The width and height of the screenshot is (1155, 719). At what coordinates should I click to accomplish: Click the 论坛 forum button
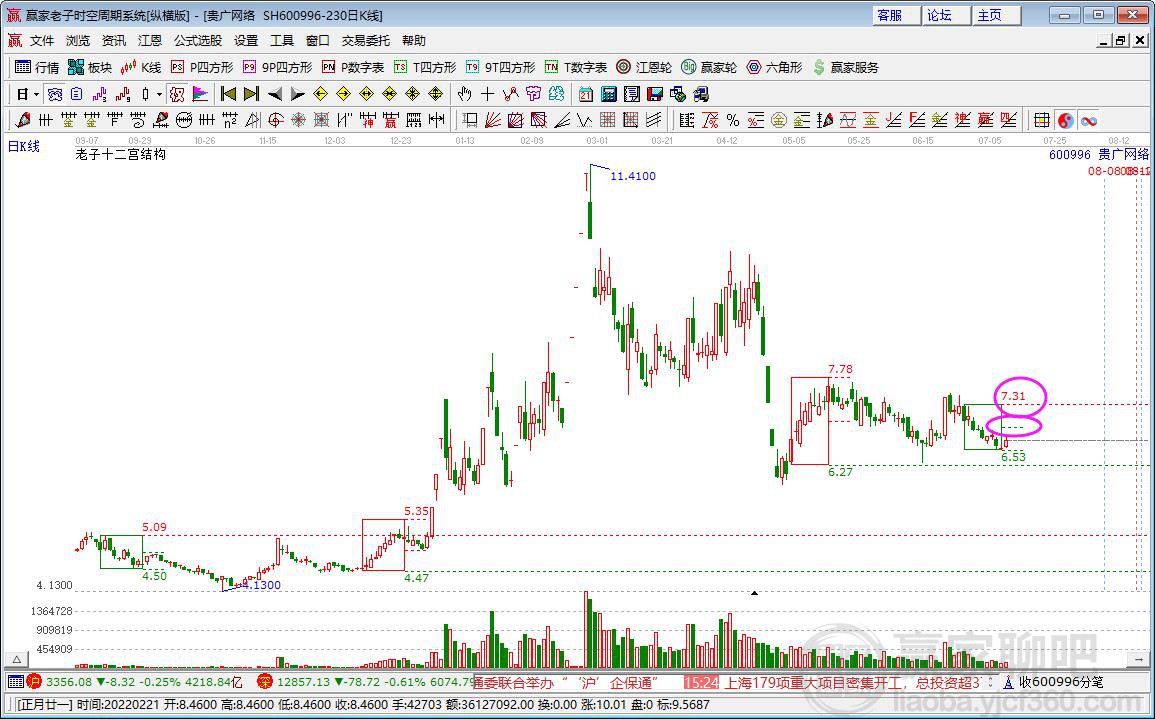click(x=947, y=15)
